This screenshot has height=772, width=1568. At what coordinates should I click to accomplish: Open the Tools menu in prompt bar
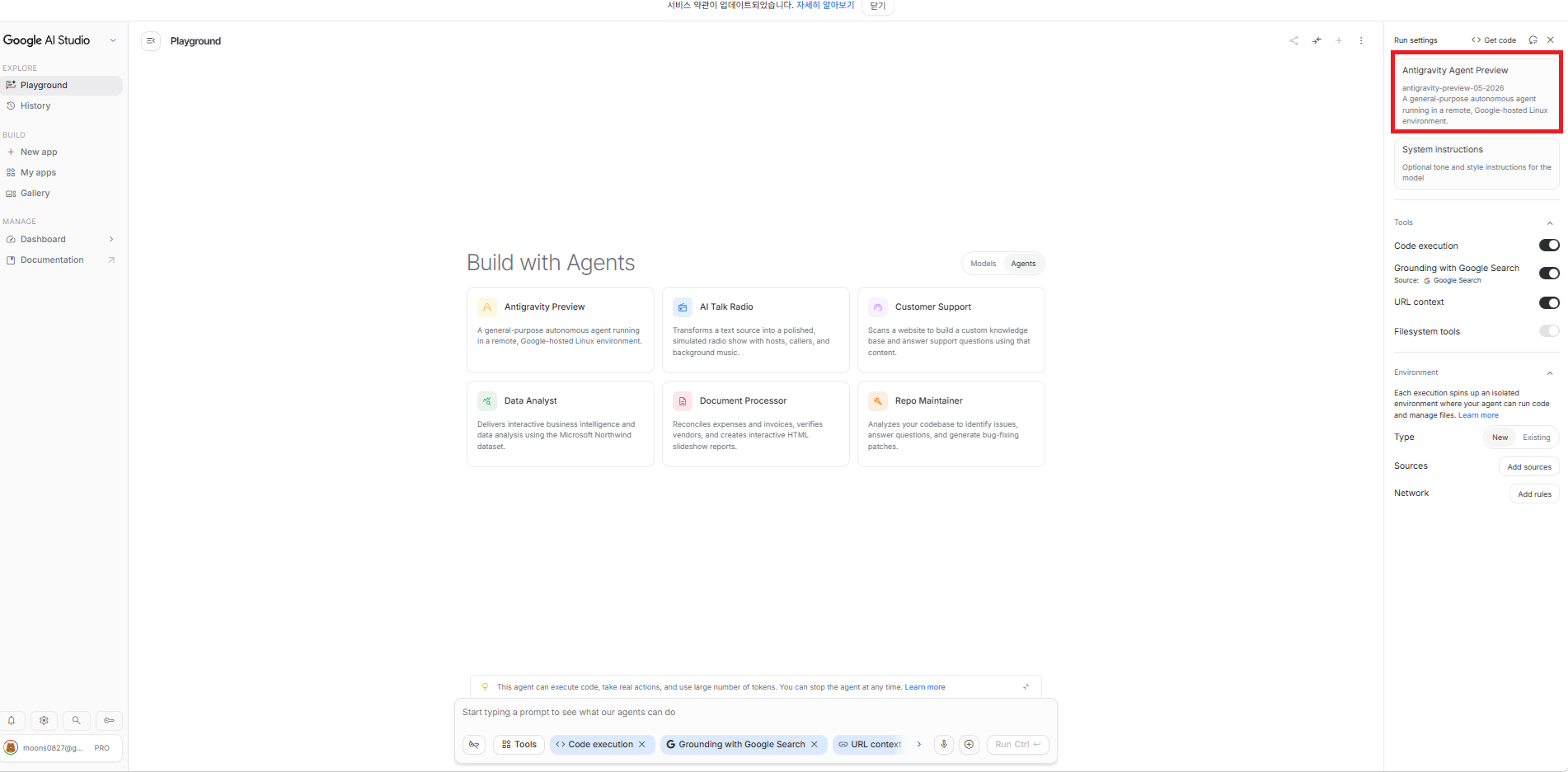pos(519,744)
